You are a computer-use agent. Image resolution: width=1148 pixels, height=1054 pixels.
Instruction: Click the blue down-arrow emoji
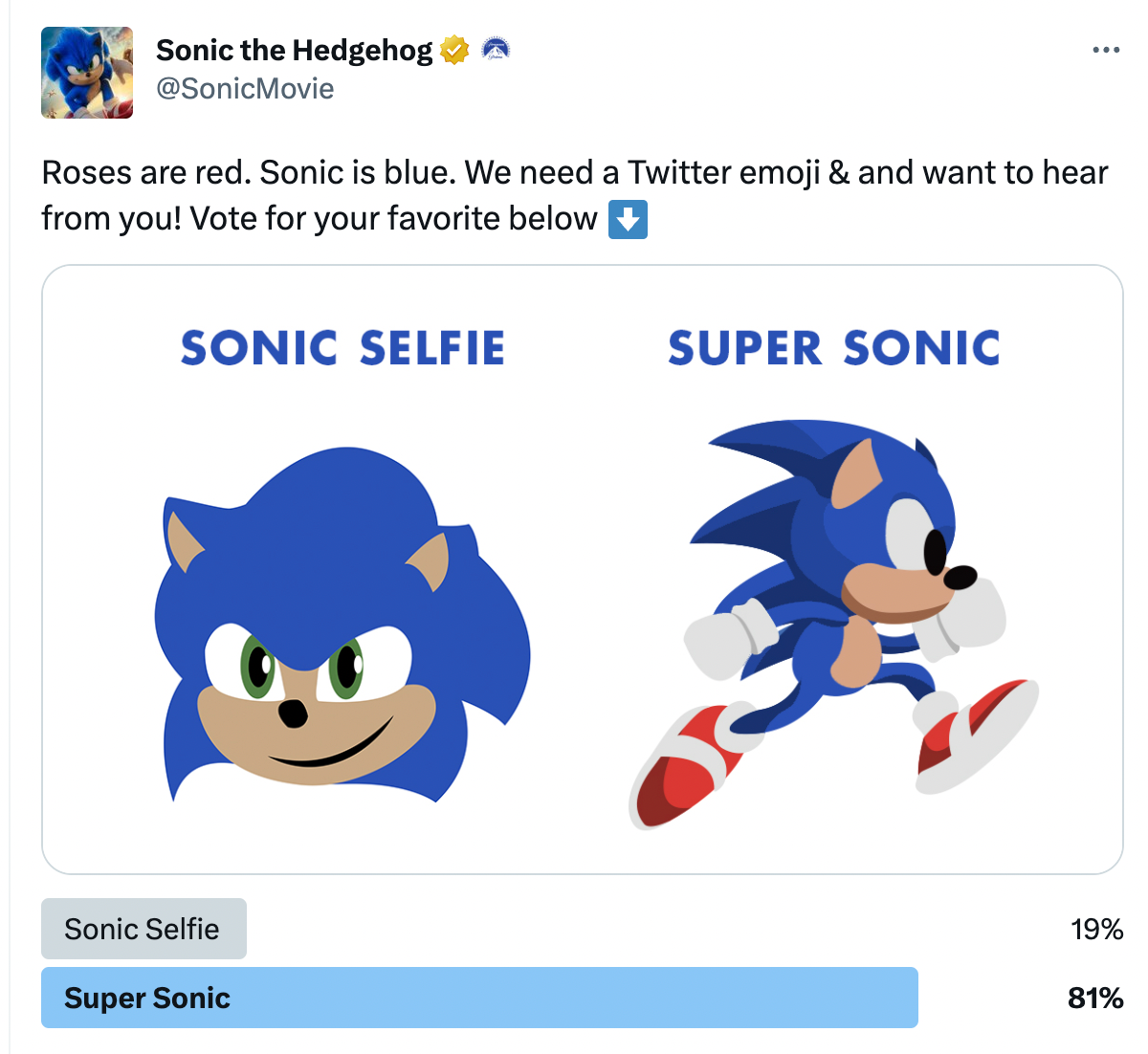tap(628, 219)
